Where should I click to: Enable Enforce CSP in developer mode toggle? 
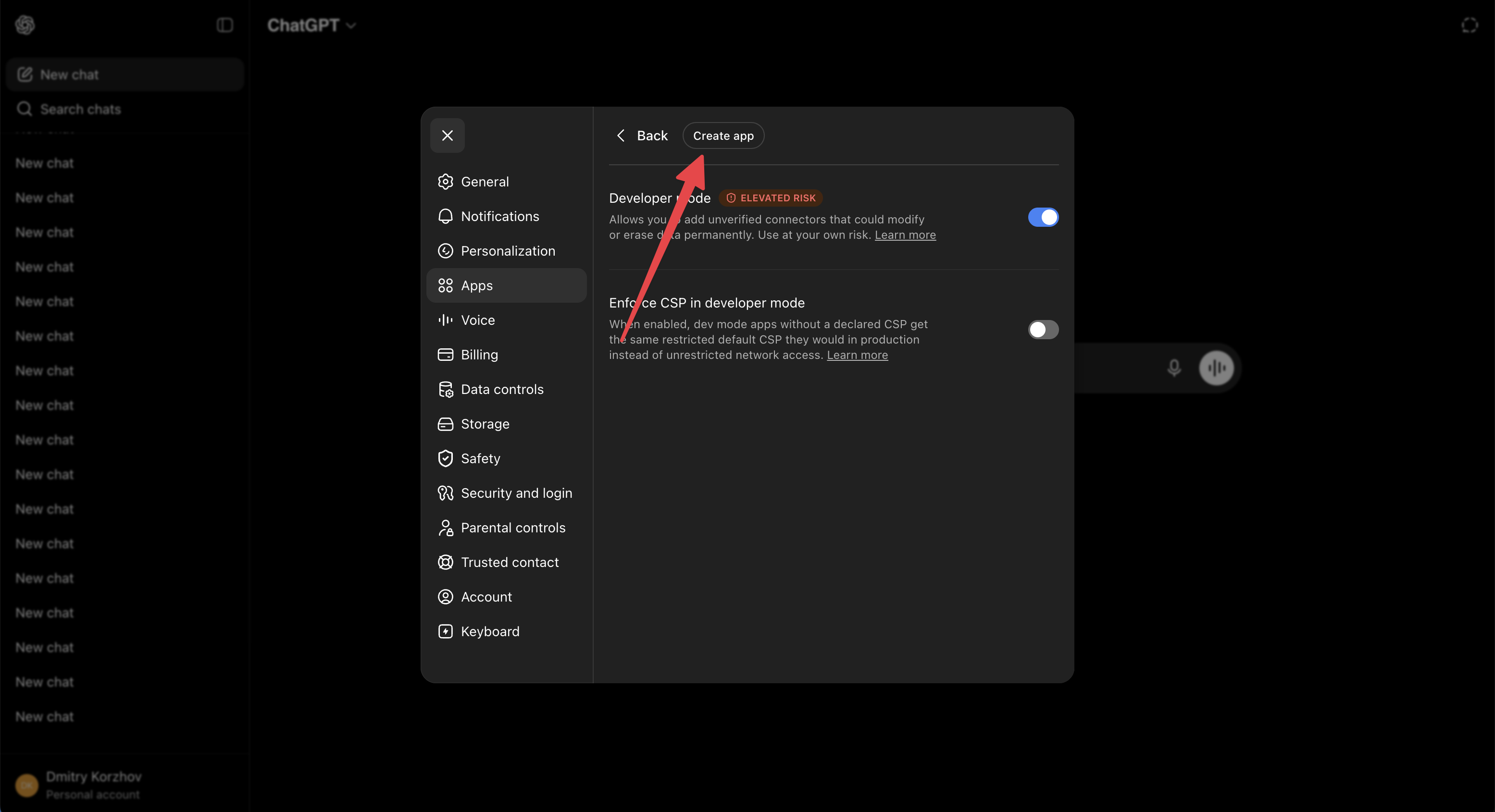click(1043, 330)
